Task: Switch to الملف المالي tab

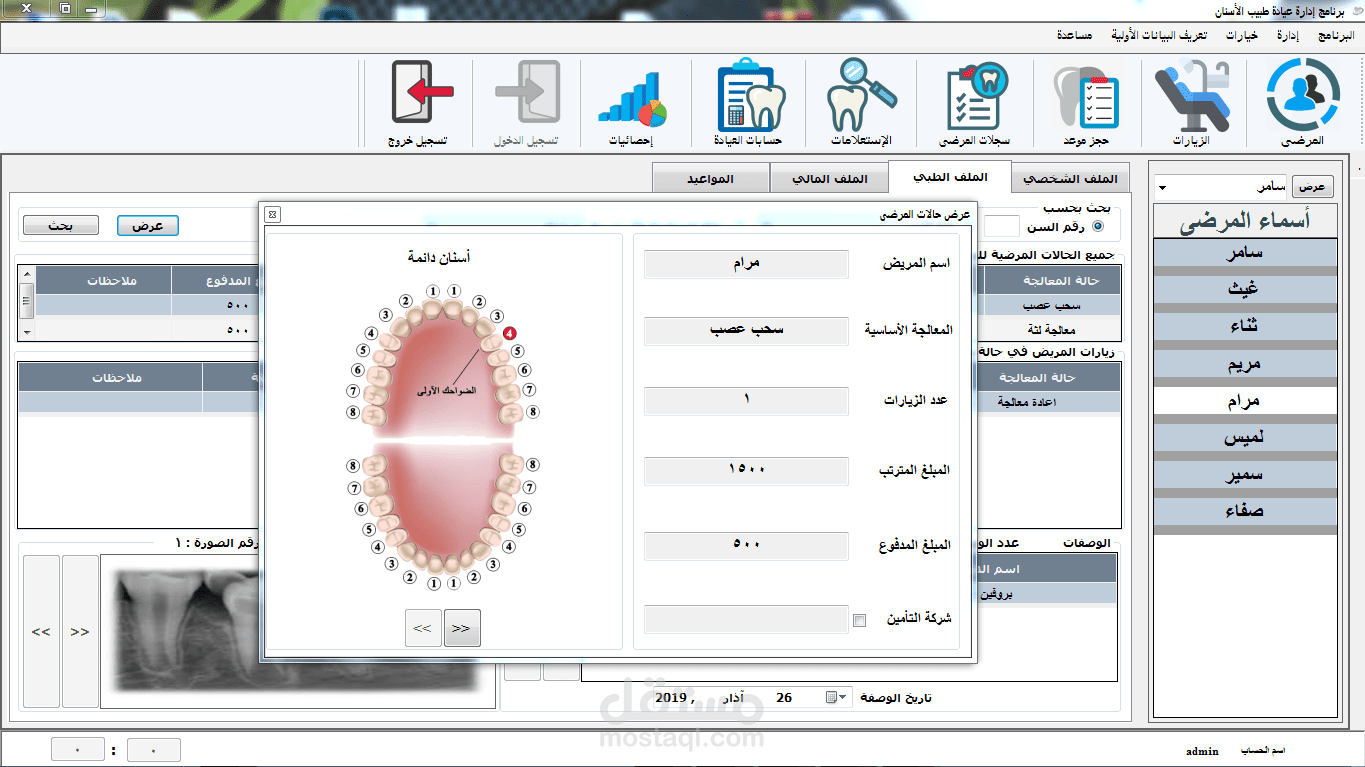Action: [x=830, y=179]
